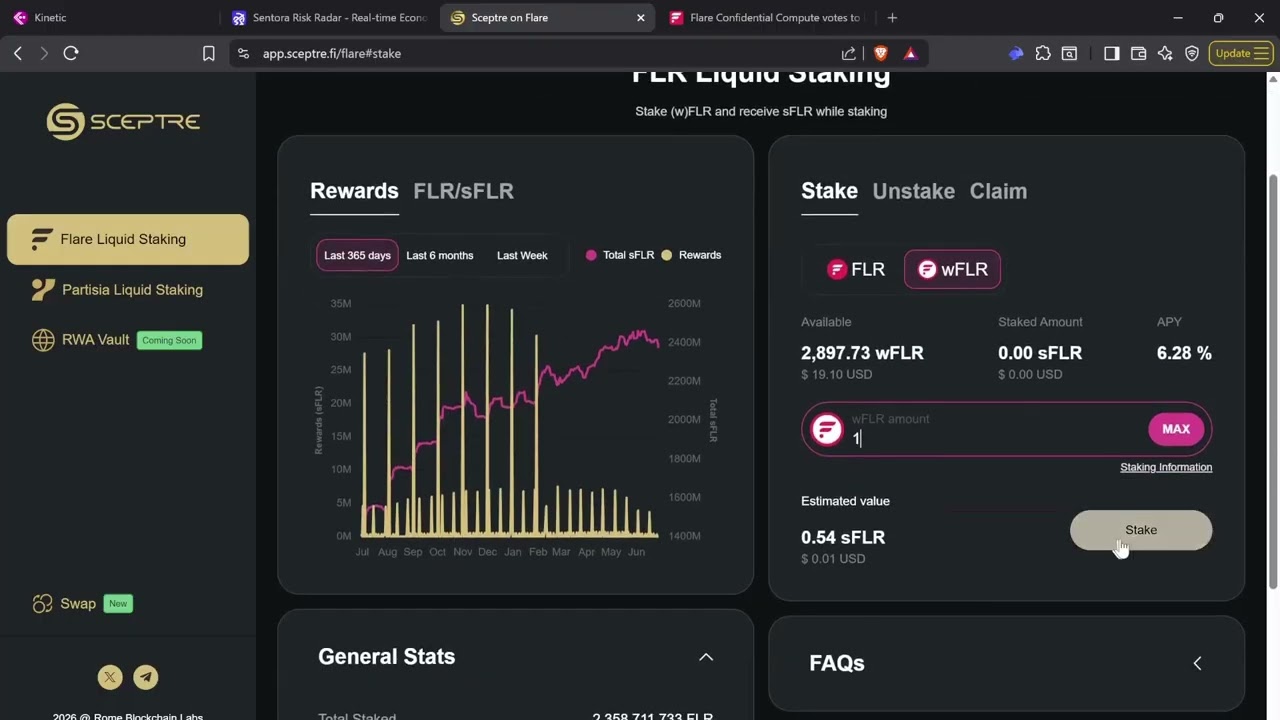The height and width of the screenshot is (720, 1280).
Task: Open the Brave Shields lion icon
Action: tap(881, 53)
